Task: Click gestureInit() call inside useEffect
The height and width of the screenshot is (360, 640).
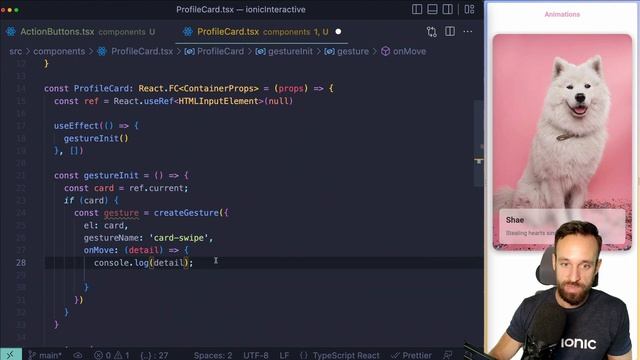Action: (x=96, y=138)
